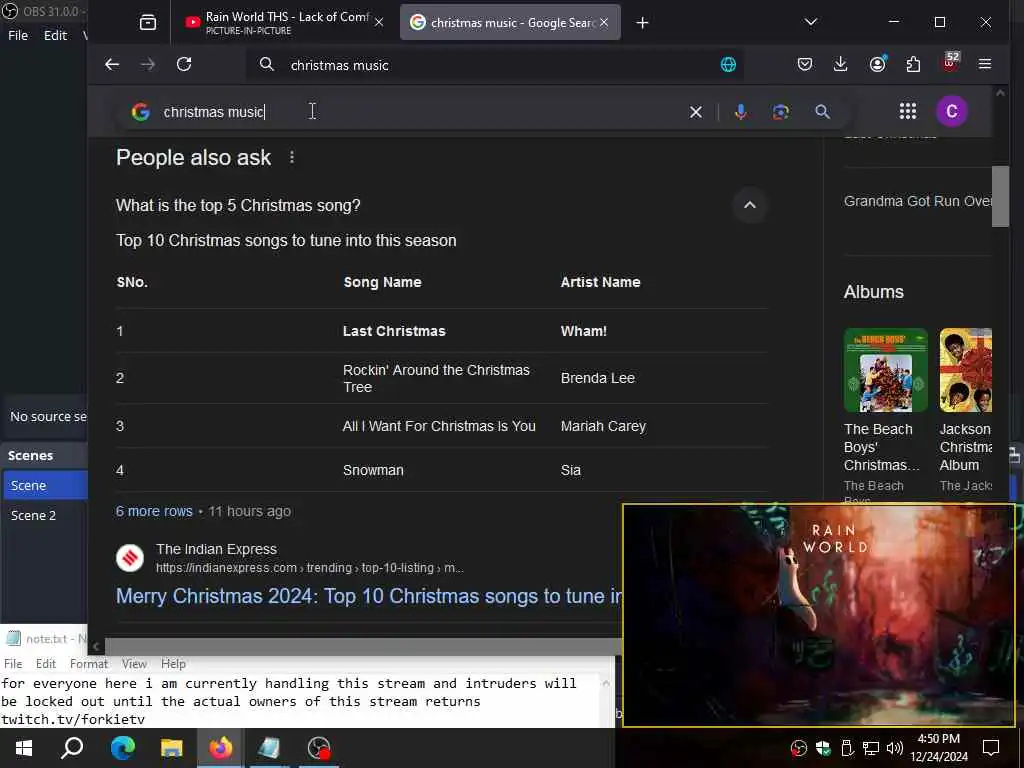Image resolution: width=1024 pixels, height=768 pixels.
Task: Open OBS Edit menu
Action: pos(55,35)
